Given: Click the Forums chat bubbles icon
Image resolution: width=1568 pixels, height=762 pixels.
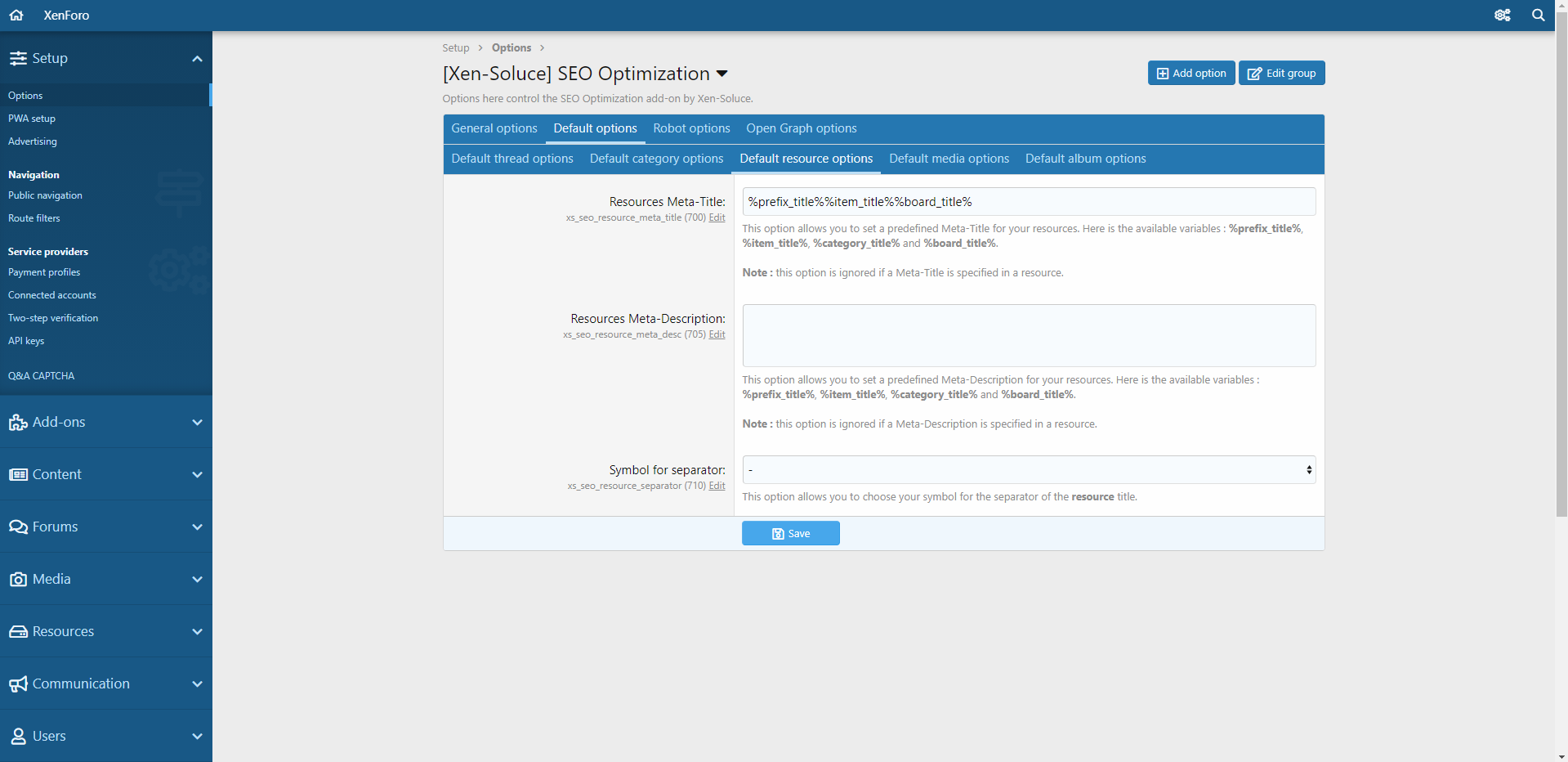Looking at the screenshot, I should coord(18,527).
